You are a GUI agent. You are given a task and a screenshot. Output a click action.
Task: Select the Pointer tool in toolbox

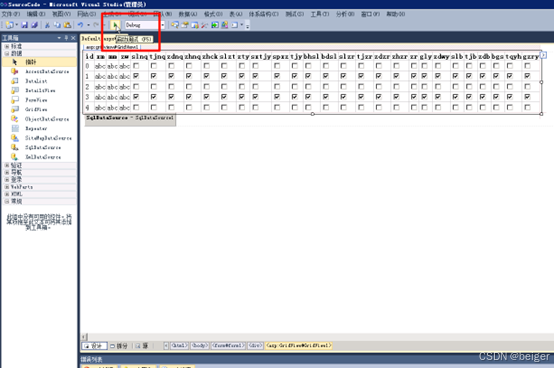[x=39, y=62]
